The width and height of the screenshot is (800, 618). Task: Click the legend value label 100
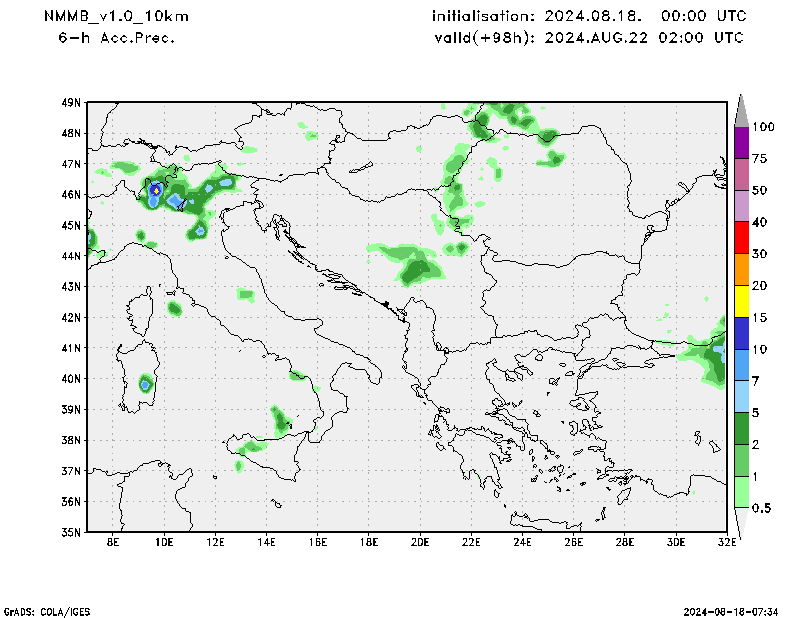click(x=765, y=127)
